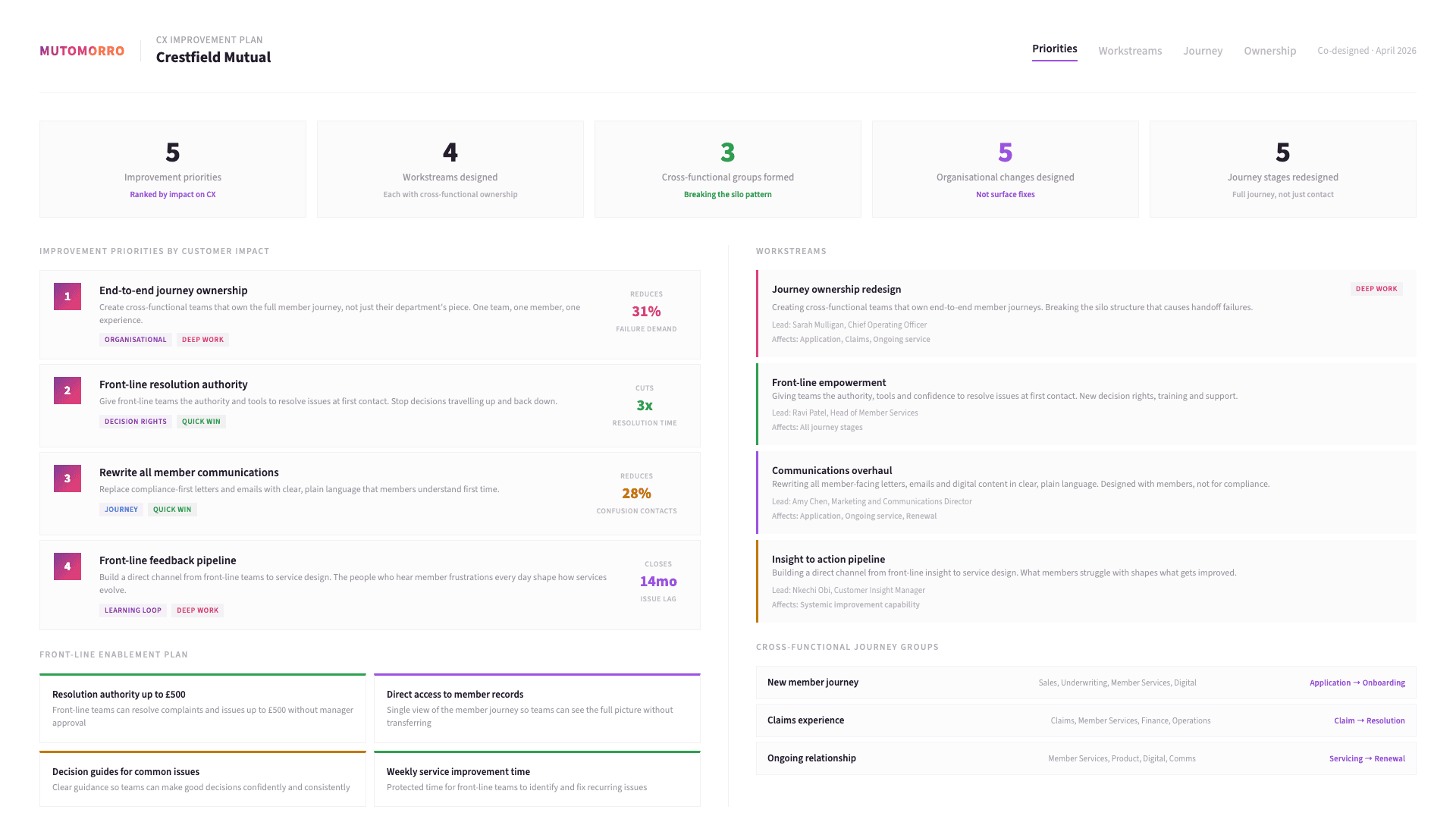Click the Cross-functional groups formed card

727,168
